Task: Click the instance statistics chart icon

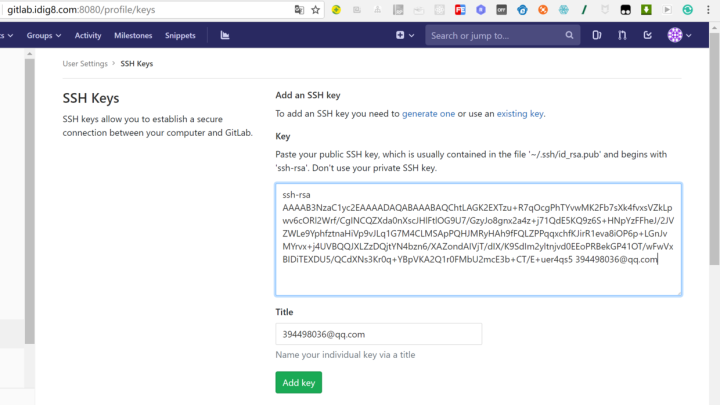Action: pyautogui.click(x=225, y=35)
